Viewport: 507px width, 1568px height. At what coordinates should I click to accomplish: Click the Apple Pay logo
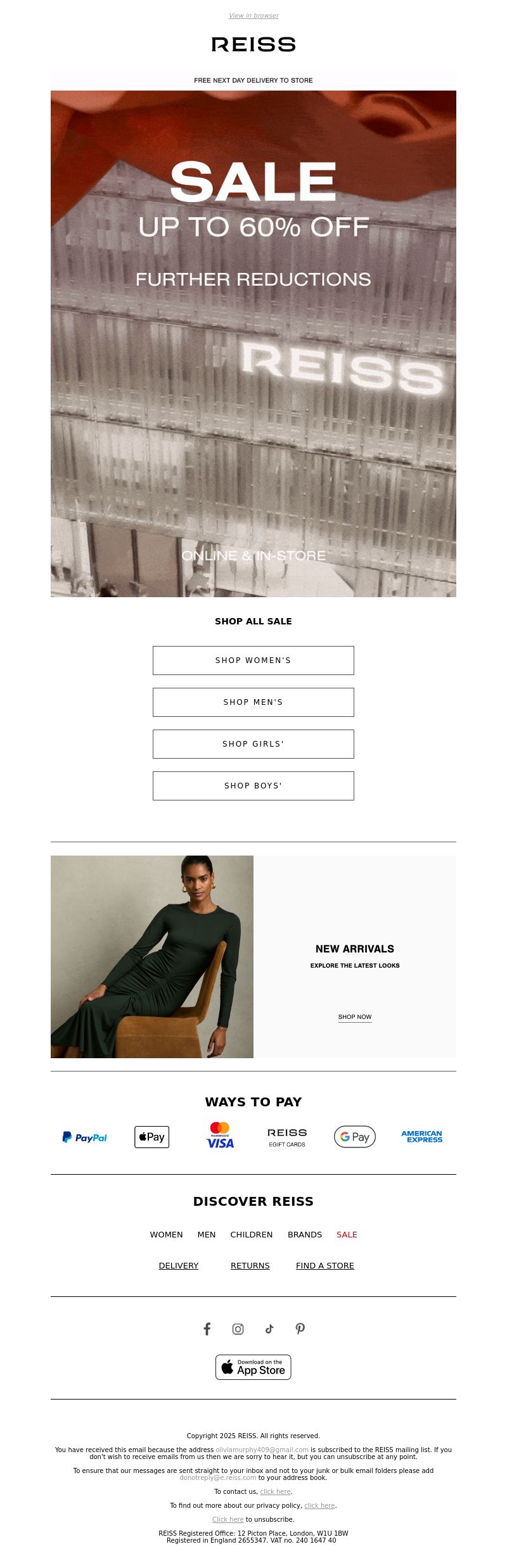[x=152, y=1137]
